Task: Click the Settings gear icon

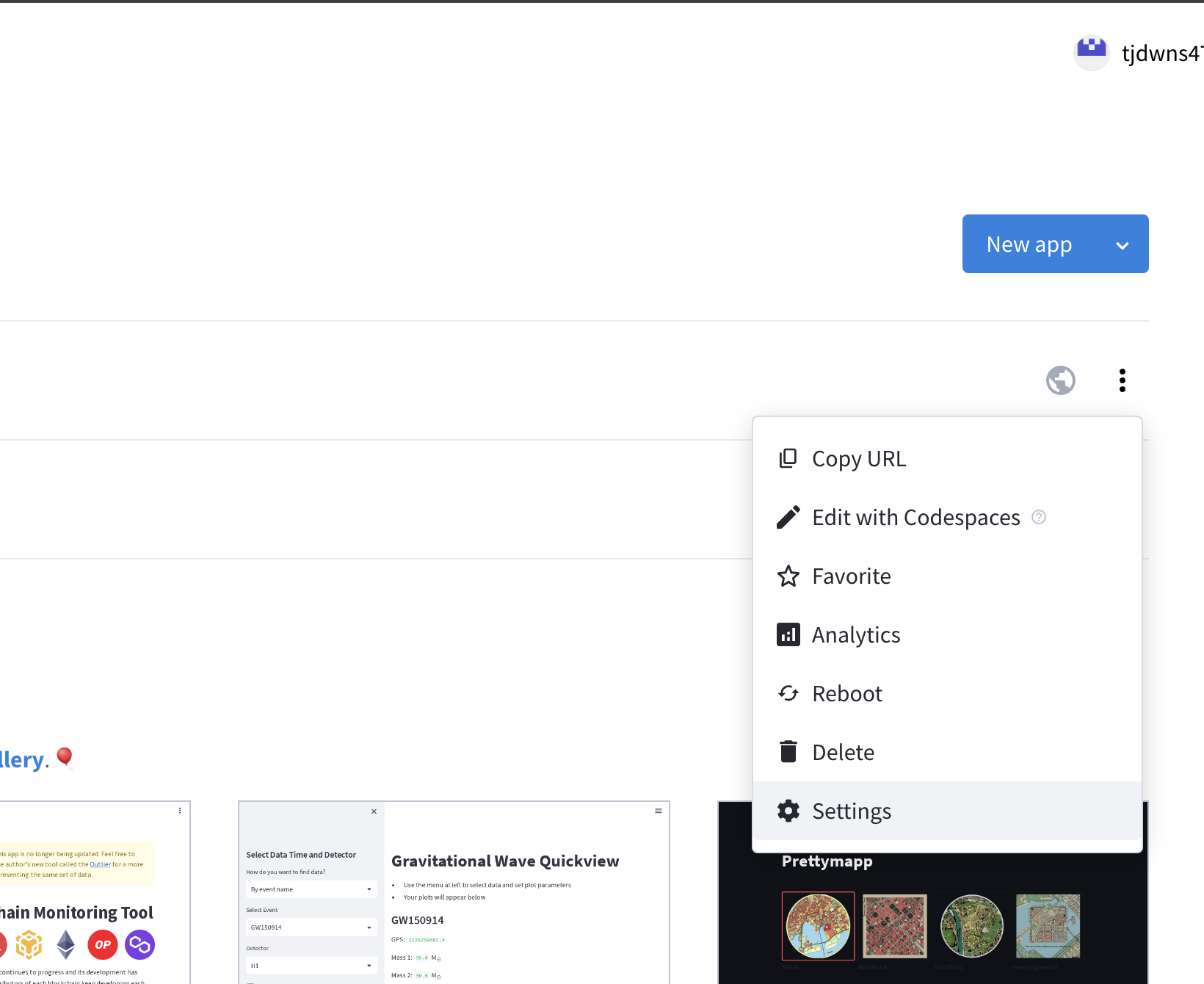Action: click(x=788, y=811)
